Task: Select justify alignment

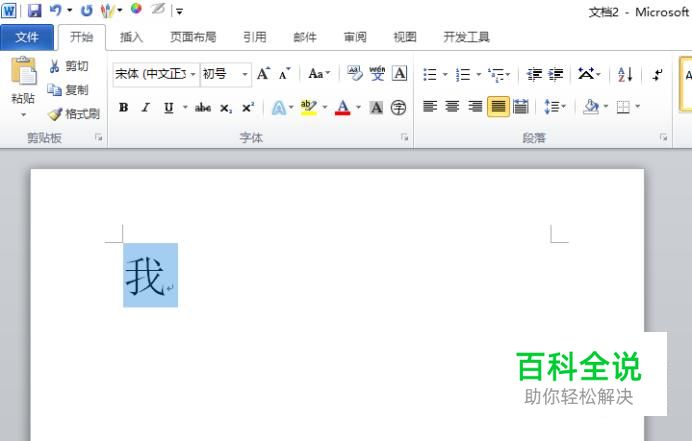Action: point(498,106)
